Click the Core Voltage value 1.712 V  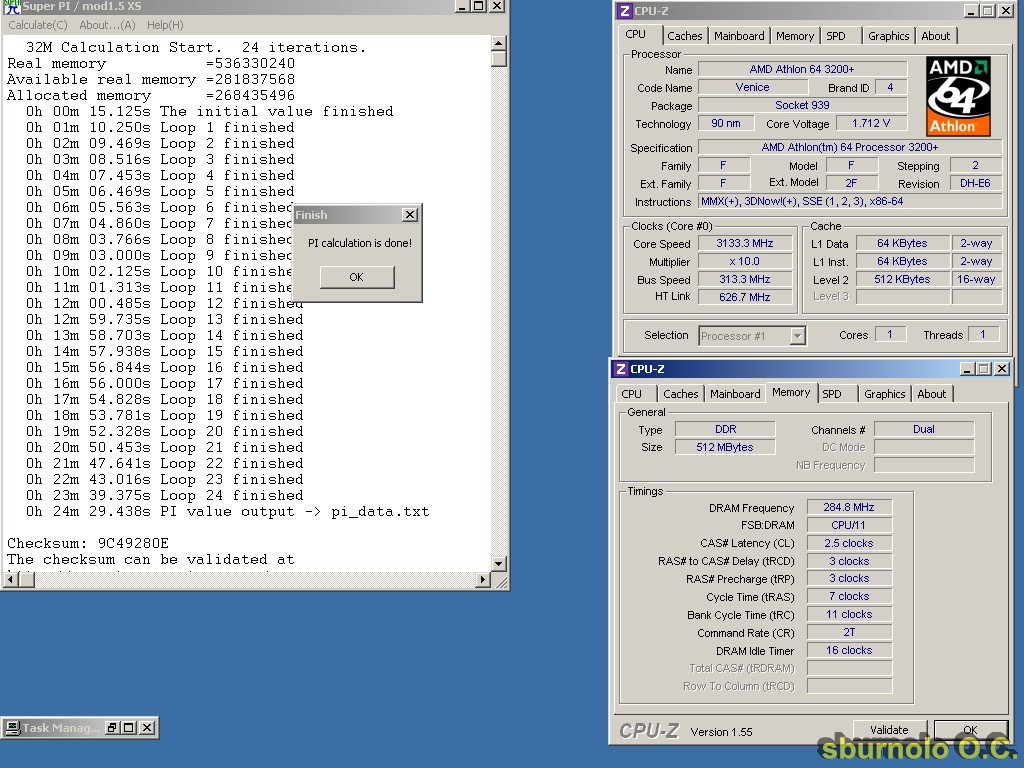click(871, 123)
